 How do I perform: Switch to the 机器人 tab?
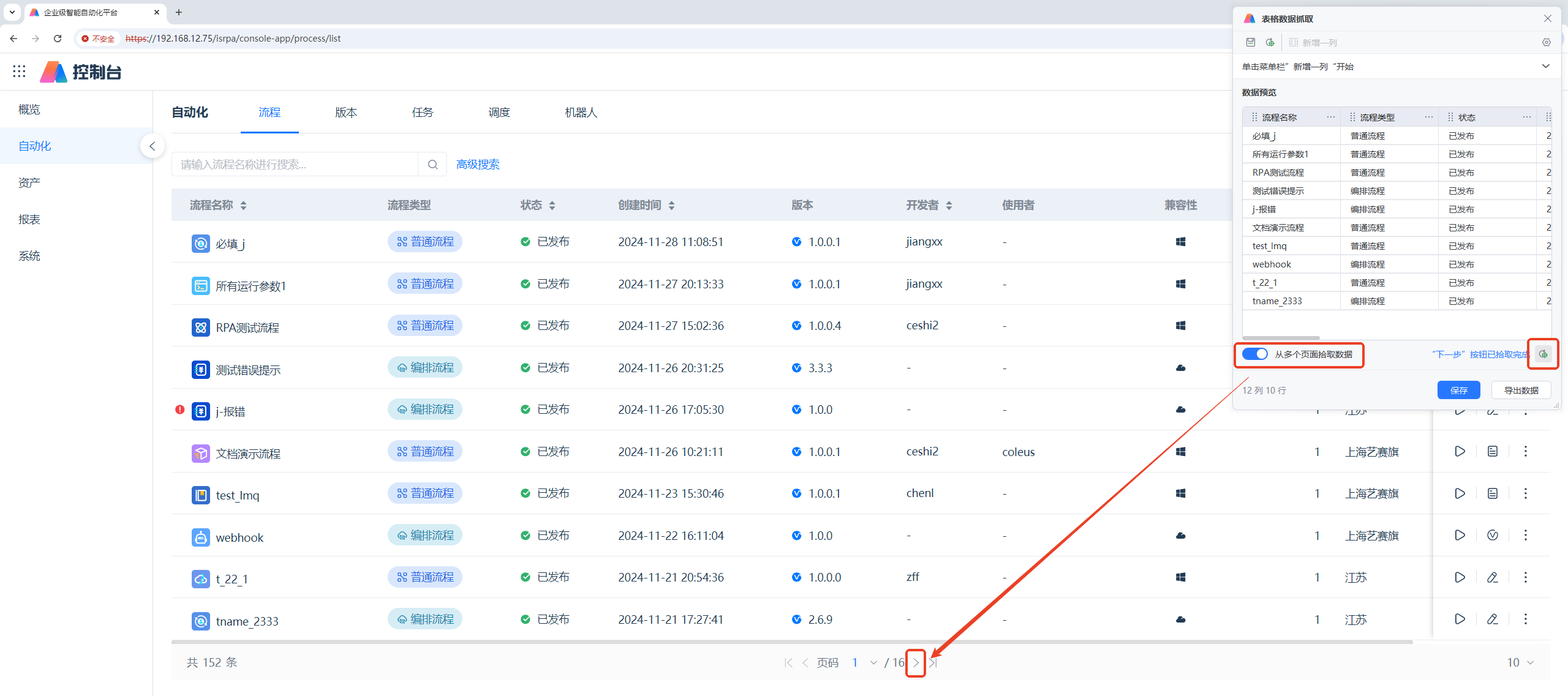pyautogui.click(x=581, y=113)
